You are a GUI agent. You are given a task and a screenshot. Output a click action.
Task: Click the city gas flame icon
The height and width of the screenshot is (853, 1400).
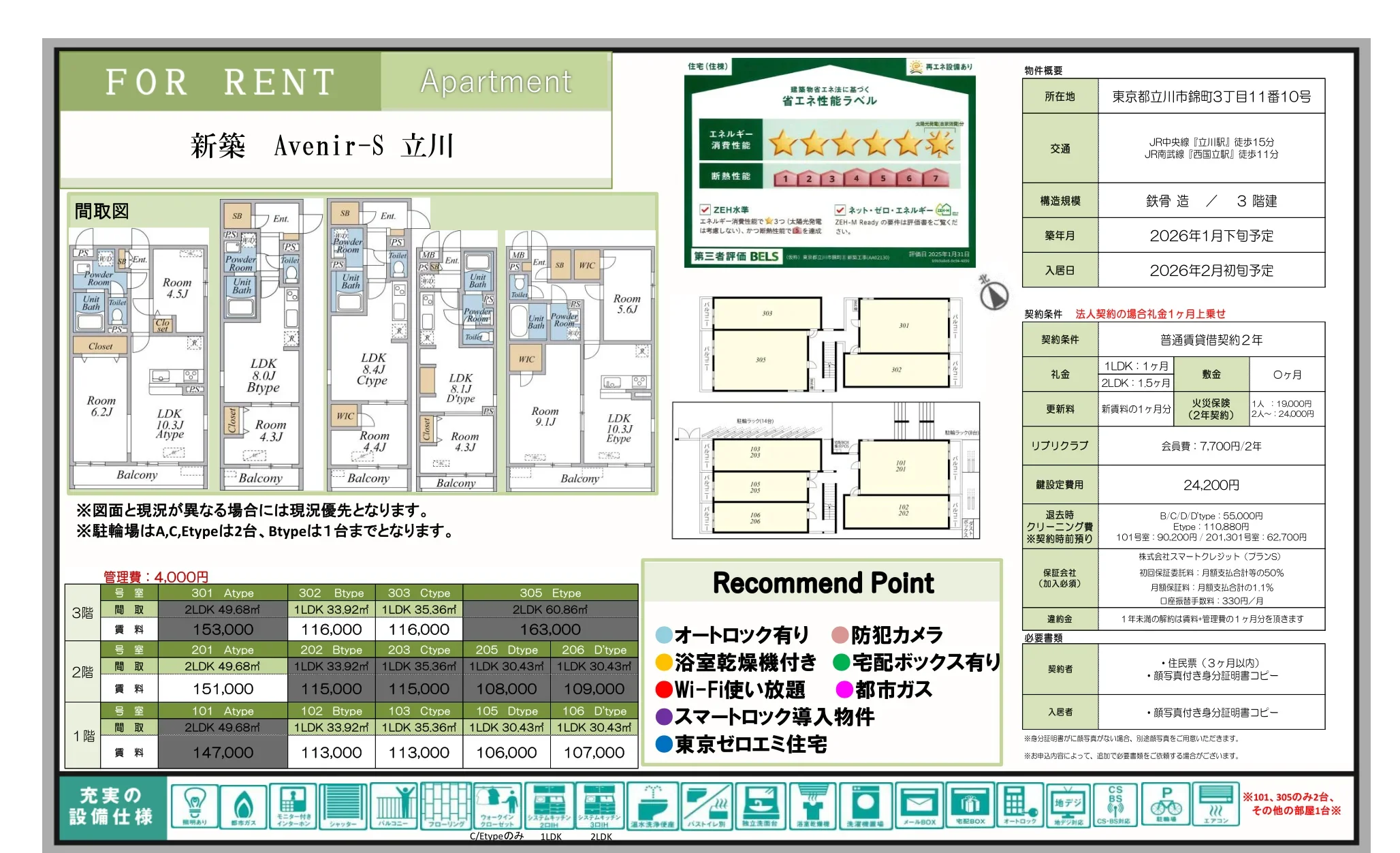(x=243, y=805)
